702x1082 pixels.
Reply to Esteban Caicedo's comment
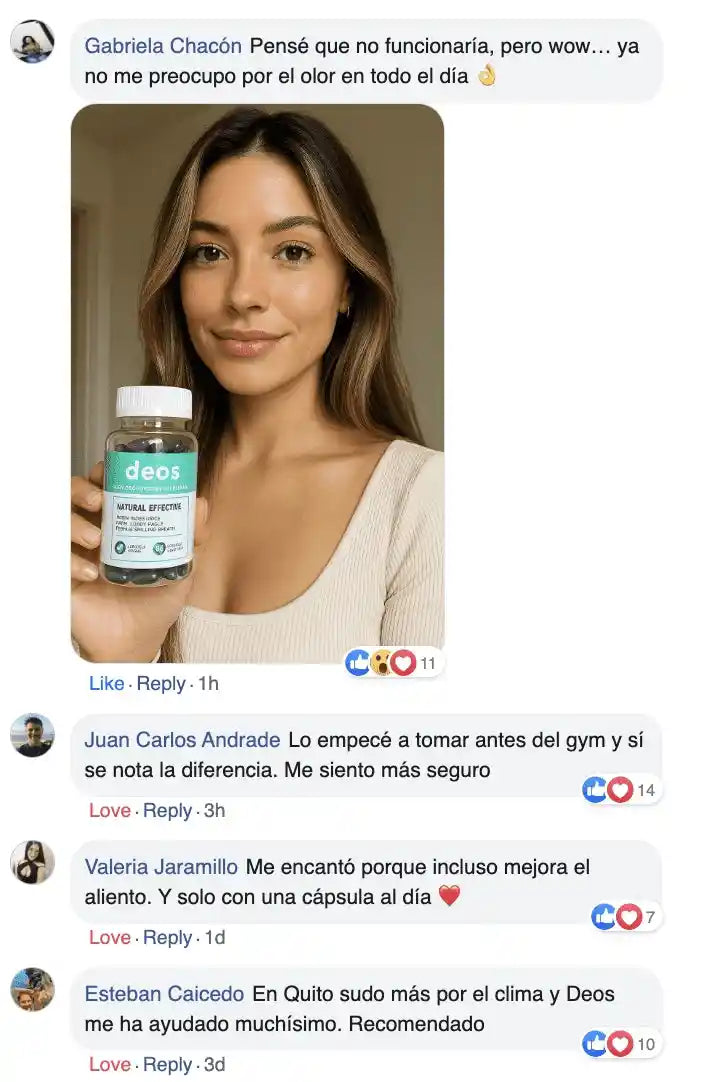pos(167,1064)
